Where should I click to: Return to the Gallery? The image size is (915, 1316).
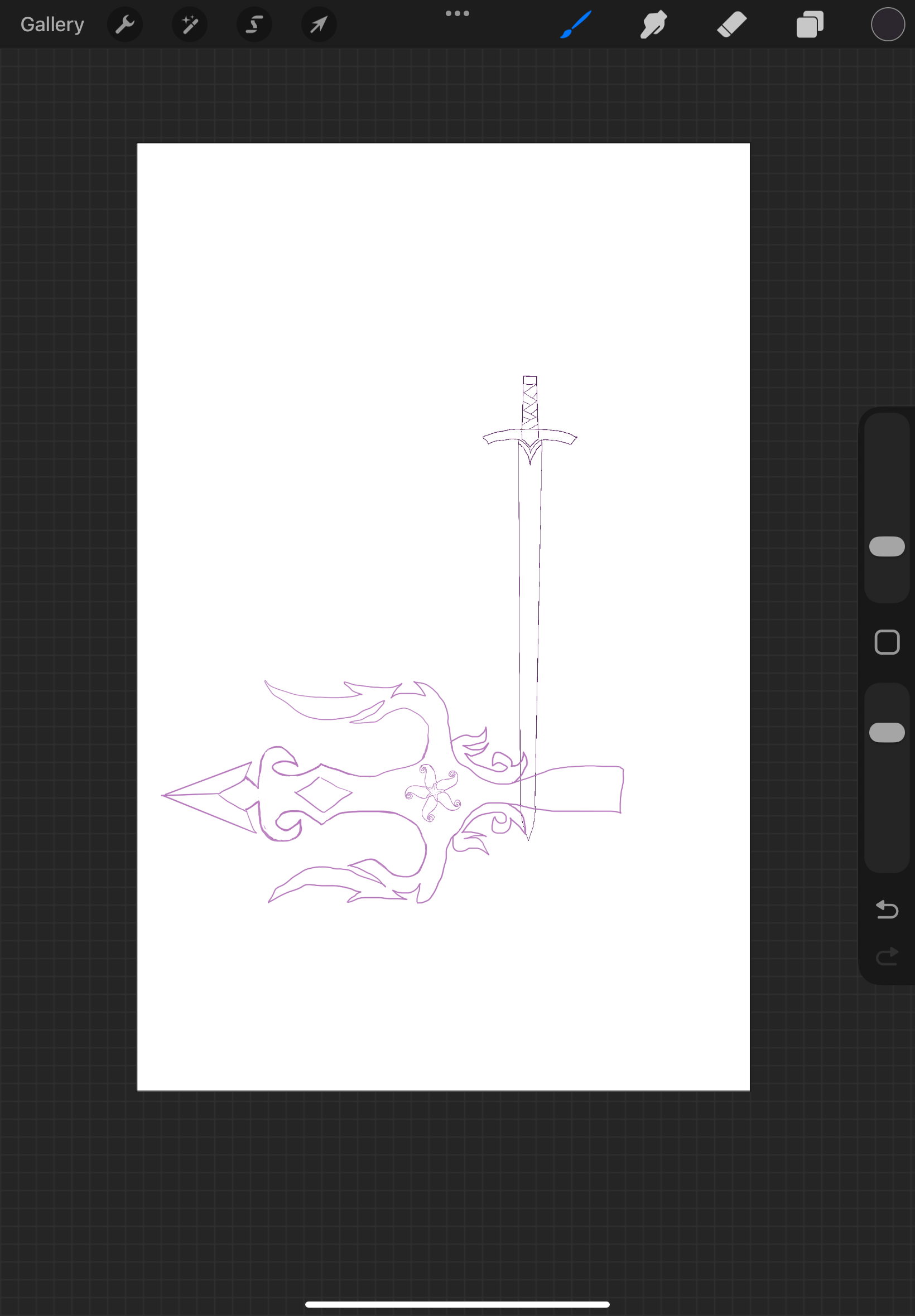(x=52, y=25)
